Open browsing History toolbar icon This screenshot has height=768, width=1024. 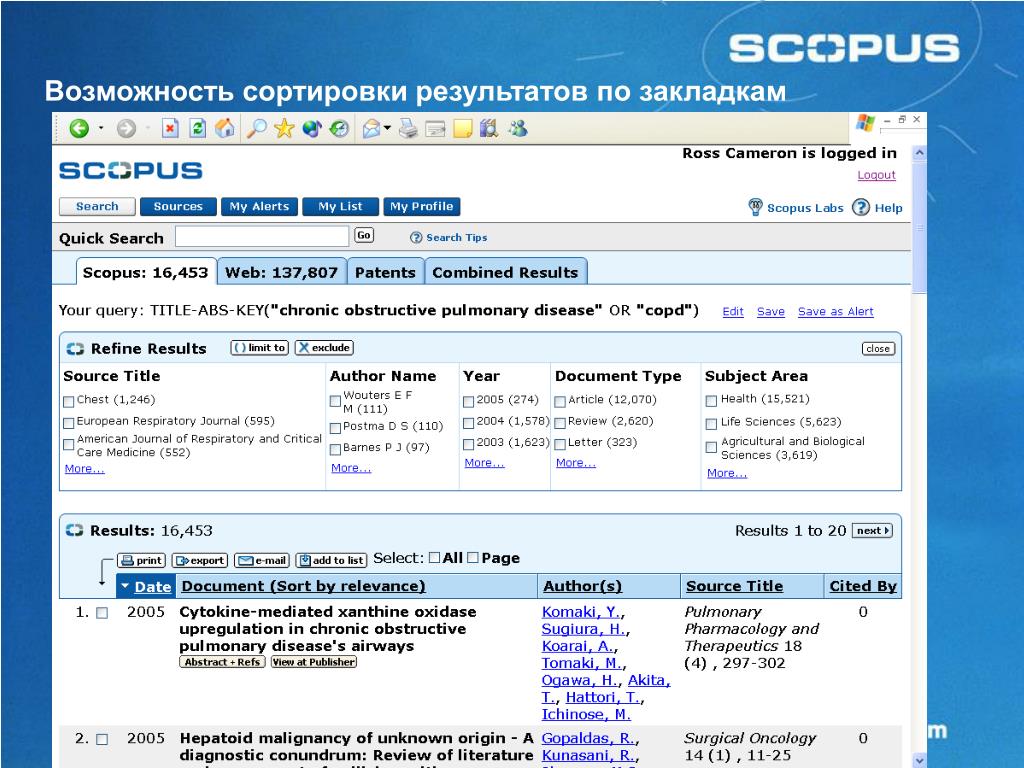tap(339, 129)
